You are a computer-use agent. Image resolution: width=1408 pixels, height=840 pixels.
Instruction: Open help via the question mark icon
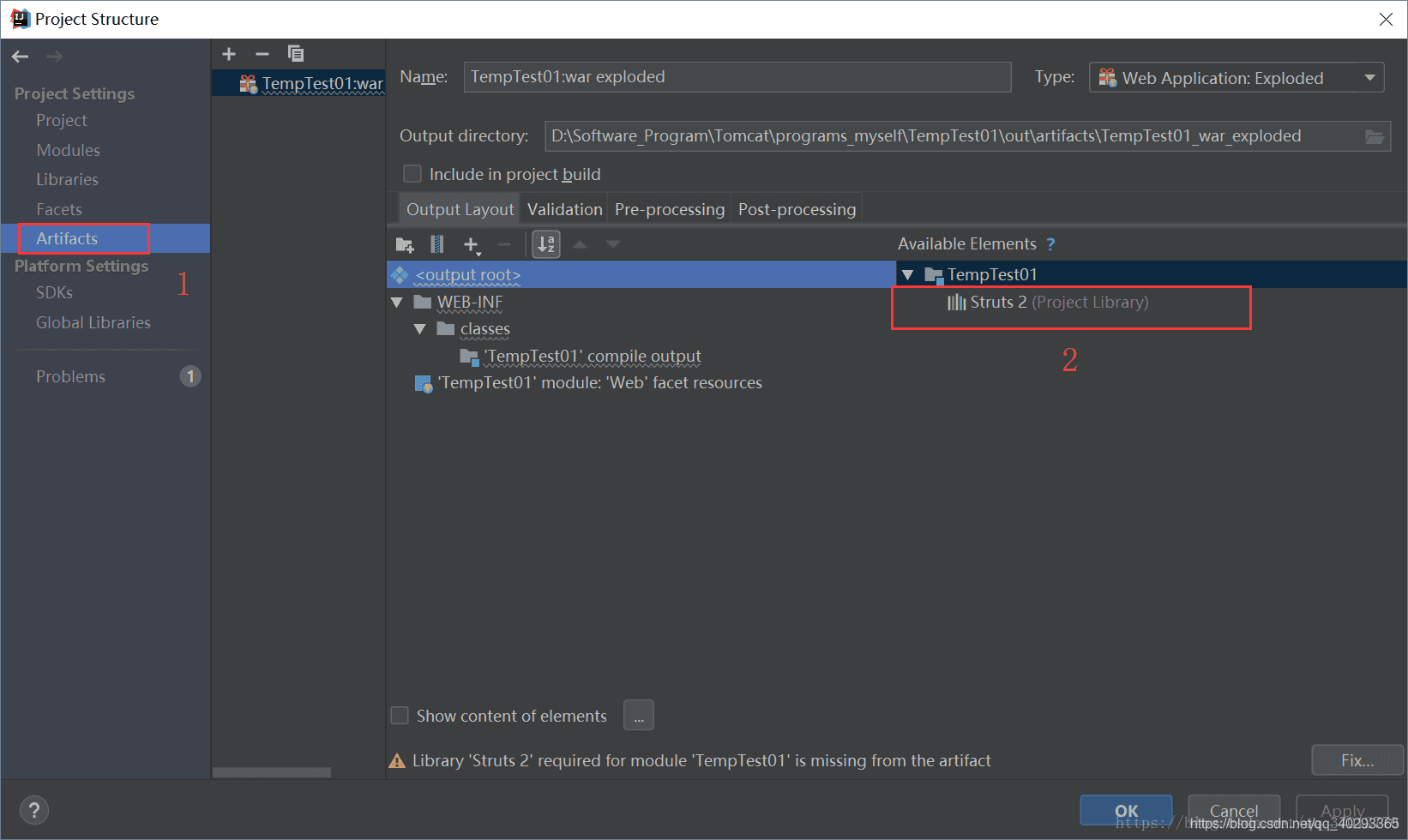tap(34, 809)
